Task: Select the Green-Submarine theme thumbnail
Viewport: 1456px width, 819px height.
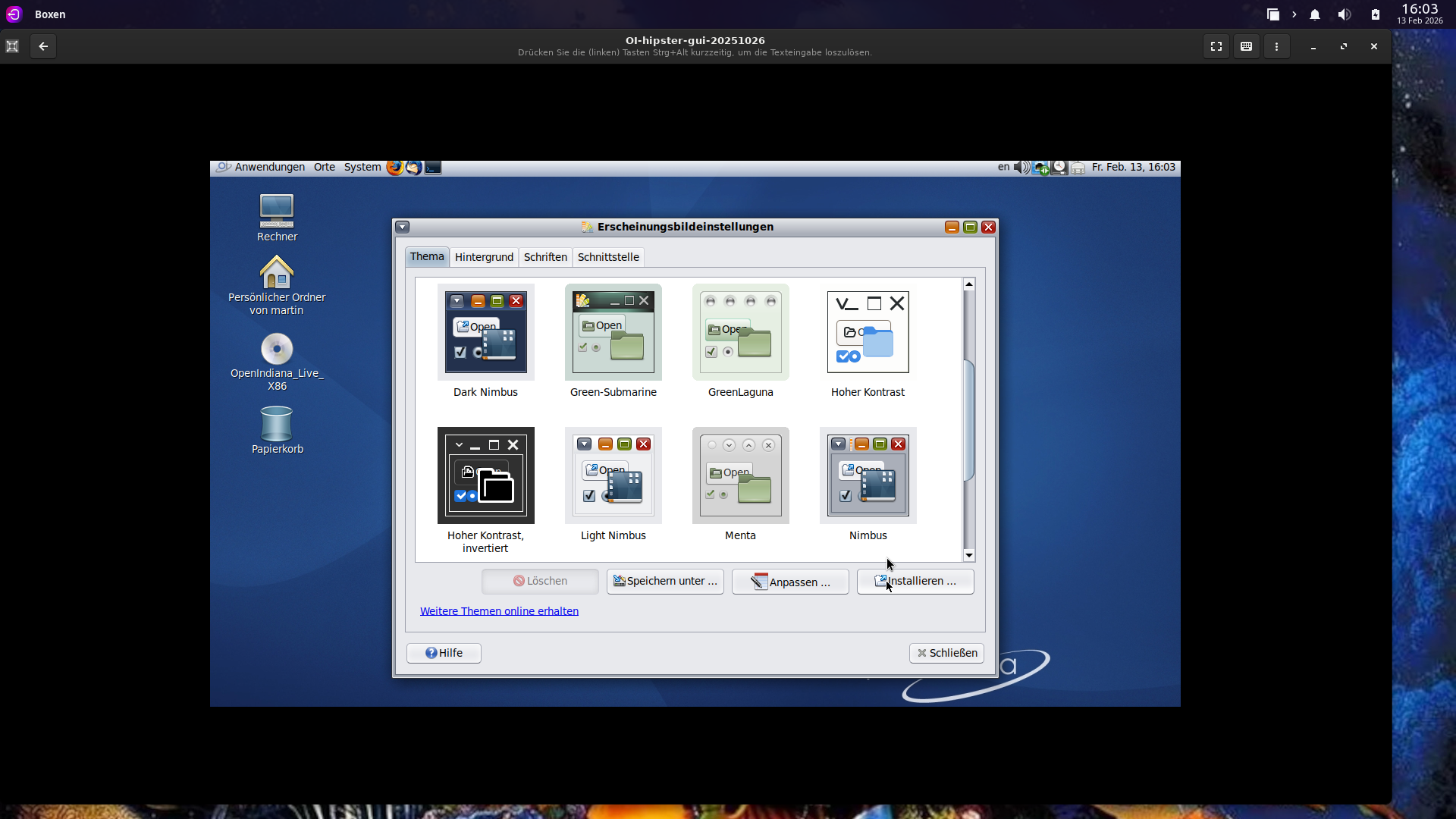Action: [613, 333]
